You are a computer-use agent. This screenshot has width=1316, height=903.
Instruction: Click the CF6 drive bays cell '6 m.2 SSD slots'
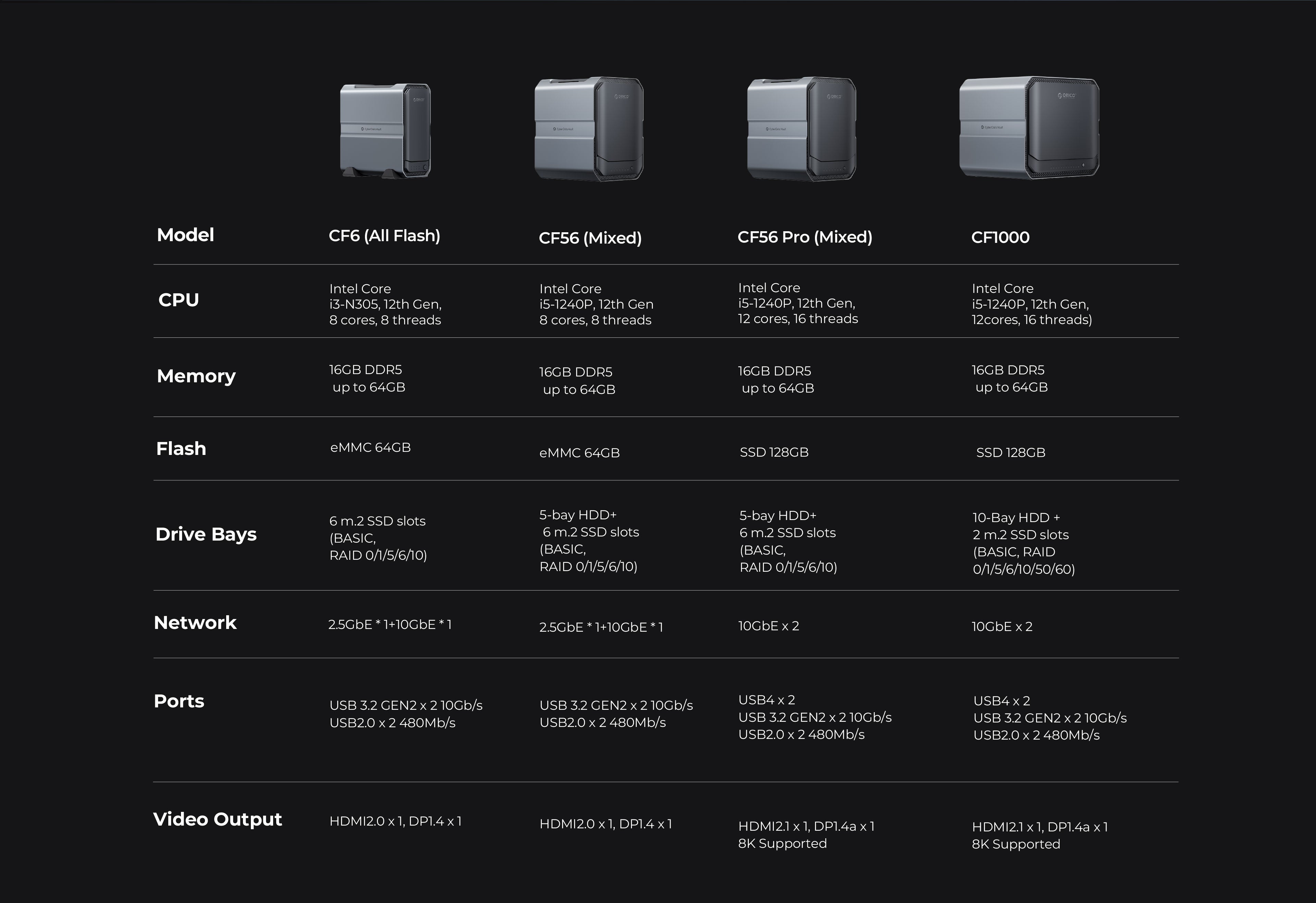[378, 539]
